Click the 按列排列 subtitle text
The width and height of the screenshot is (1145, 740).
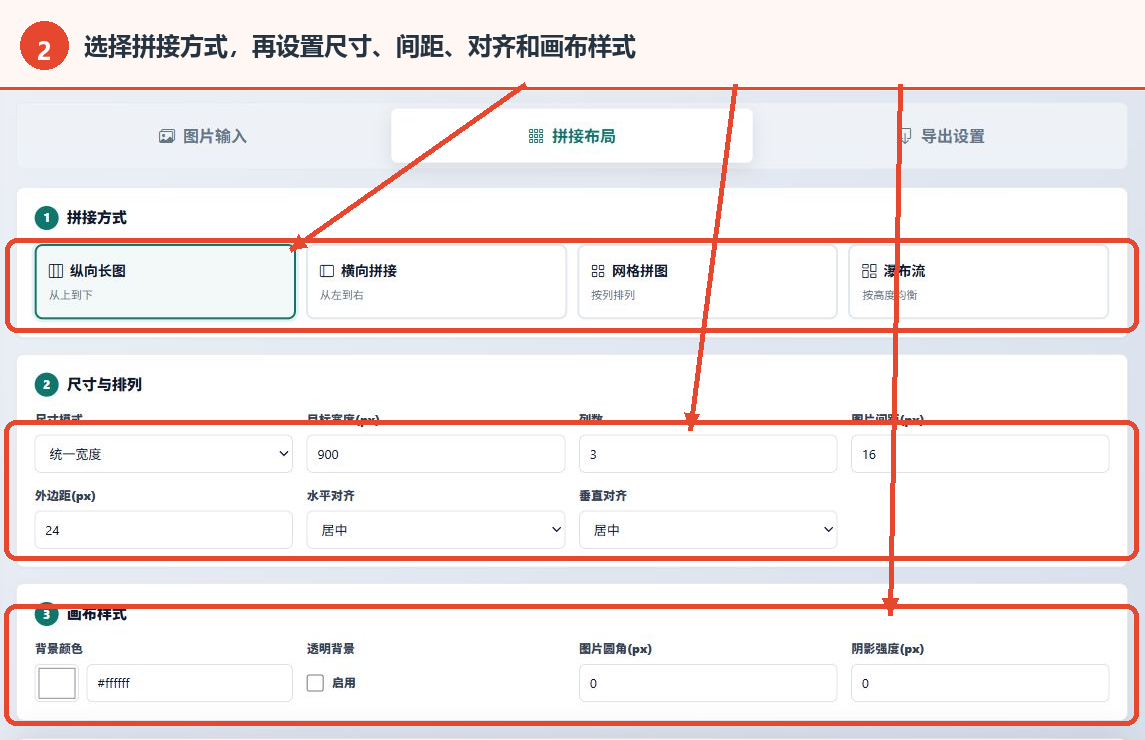tap(613, 295)
